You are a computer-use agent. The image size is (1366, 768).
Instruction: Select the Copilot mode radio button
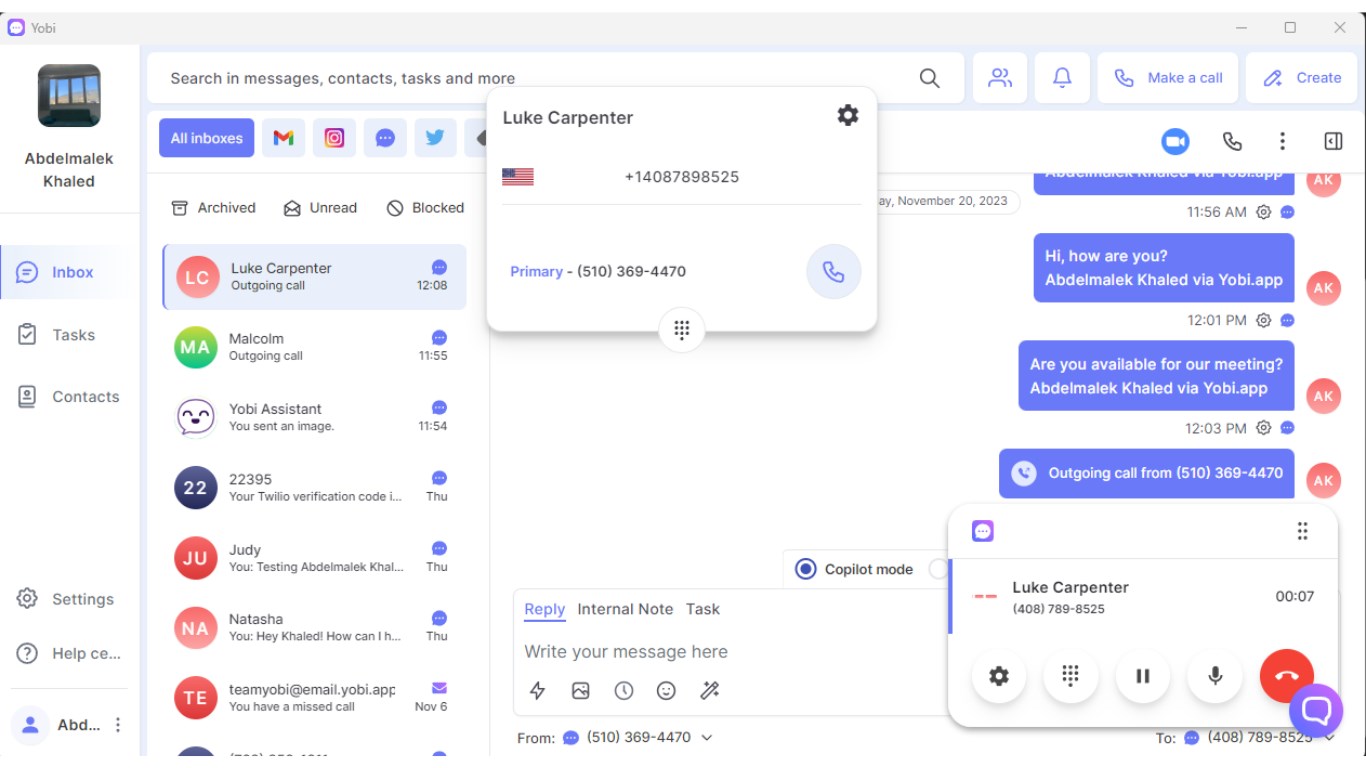tap(805, 569)
